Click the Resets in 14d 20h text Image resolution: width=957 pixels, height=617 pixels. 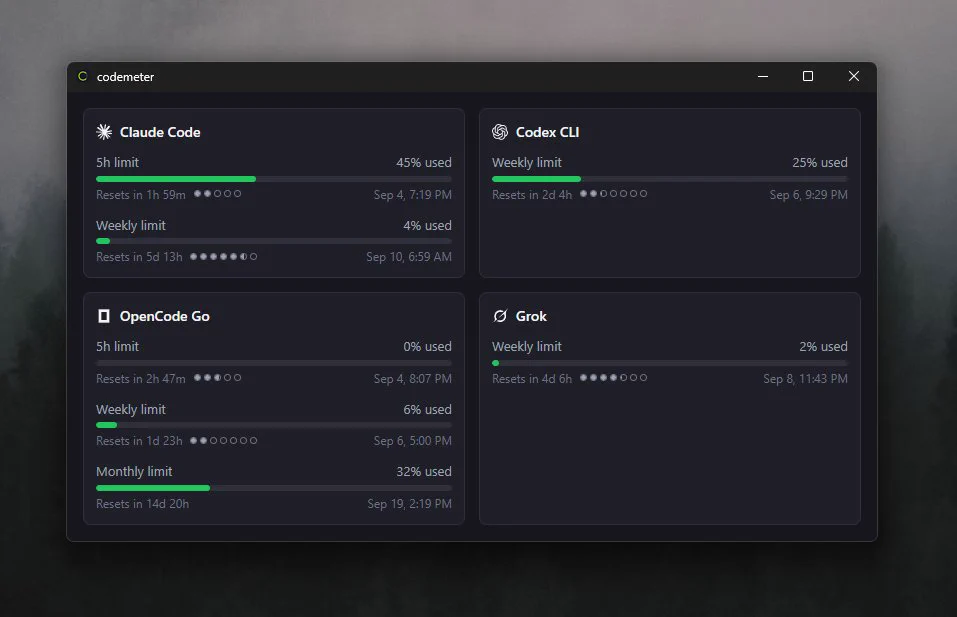142,503
